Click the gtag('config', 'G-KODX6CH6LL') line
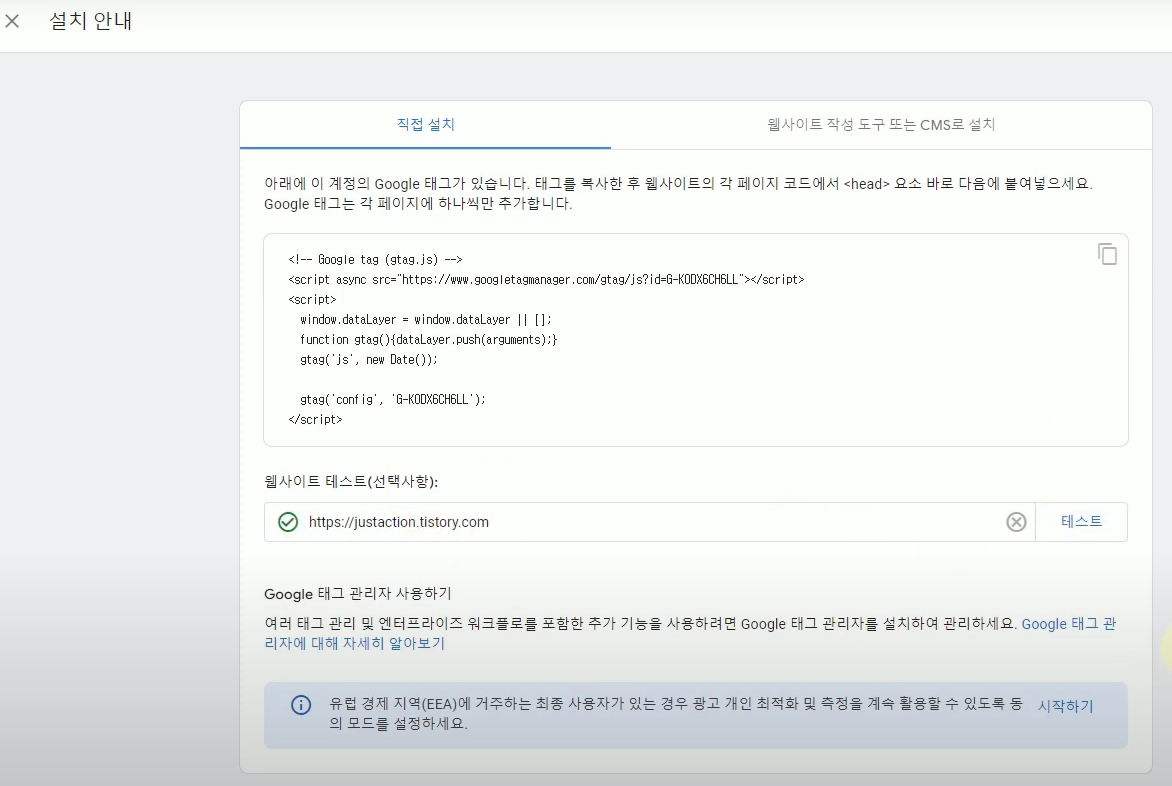Screen dimensions: 1172x786 392,400
